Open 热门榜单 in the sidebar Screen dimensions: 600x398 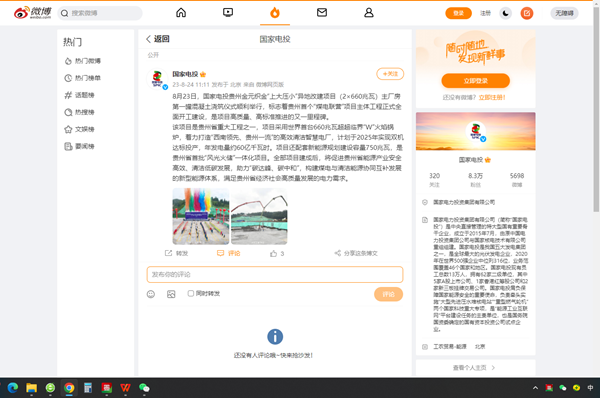click(x=83, y=78)
